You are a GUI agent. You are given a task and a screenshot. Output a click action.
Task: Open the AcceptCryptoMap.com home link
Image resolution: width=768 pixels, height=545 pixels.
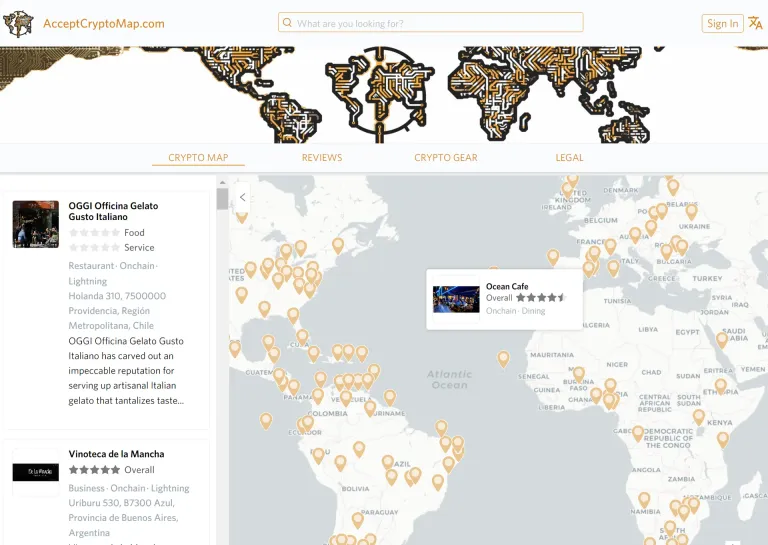coord(104,24)
